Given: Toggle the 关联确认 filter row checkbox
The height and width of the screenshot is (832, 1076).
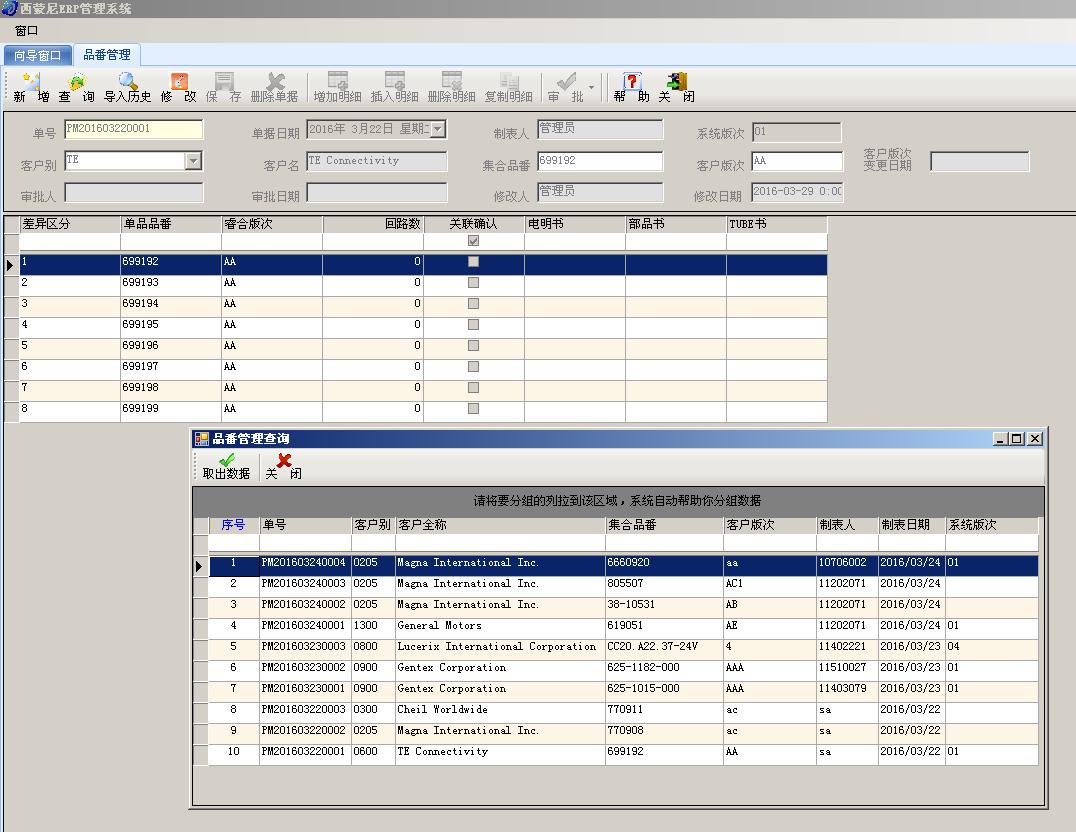Looking at the screenshot, I should (473, 241).
